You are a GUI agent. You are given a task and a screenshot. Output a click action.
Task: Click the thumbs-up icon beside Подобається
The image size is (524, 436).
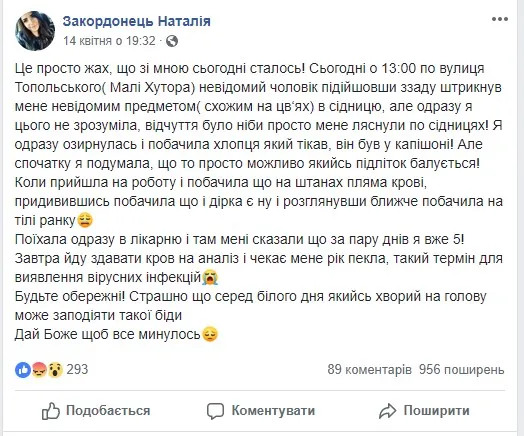point(50,411)
